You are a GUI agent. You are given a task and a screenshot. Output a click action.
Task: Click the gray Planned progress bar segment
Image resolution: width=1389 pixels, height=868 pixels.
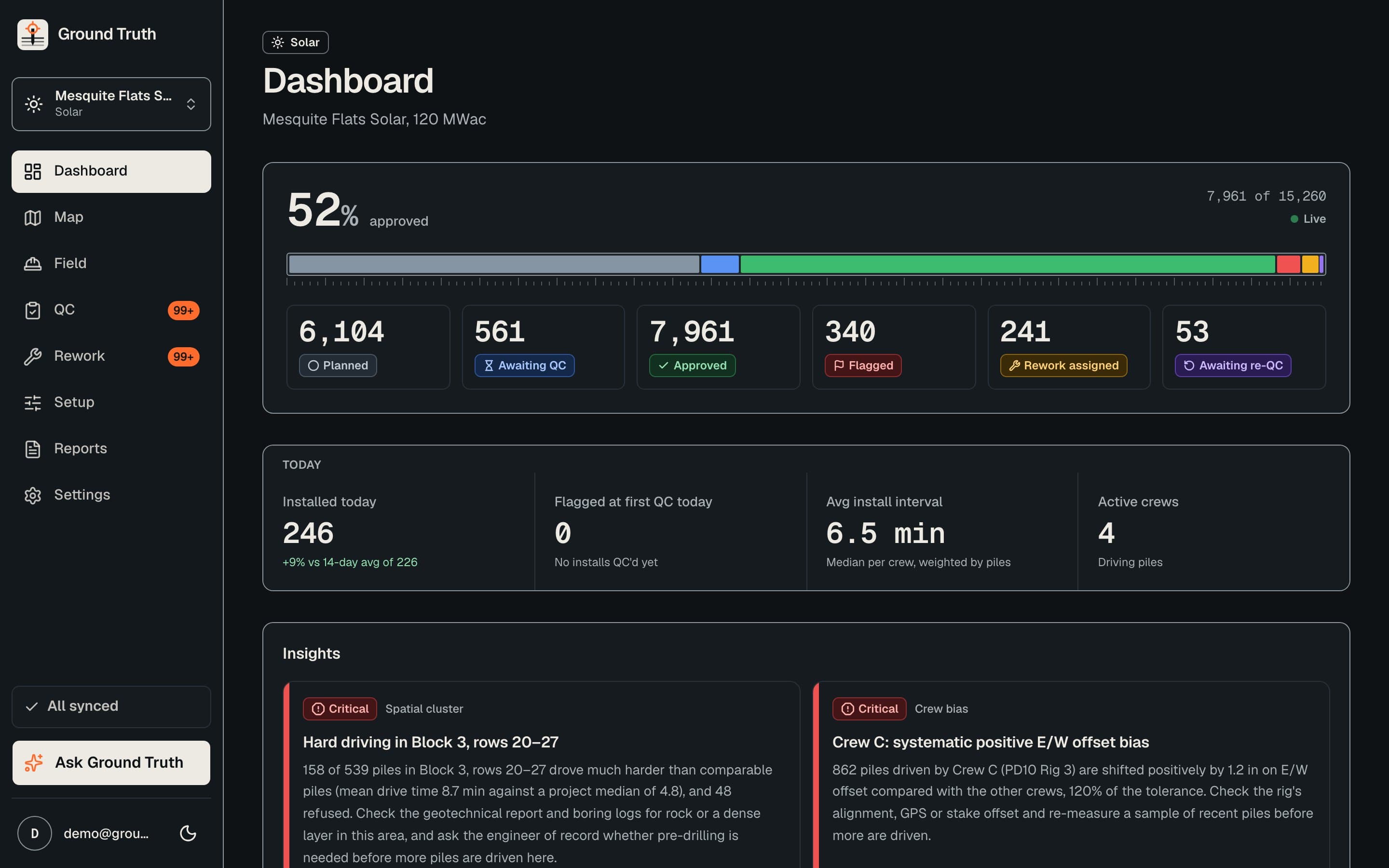493,264
